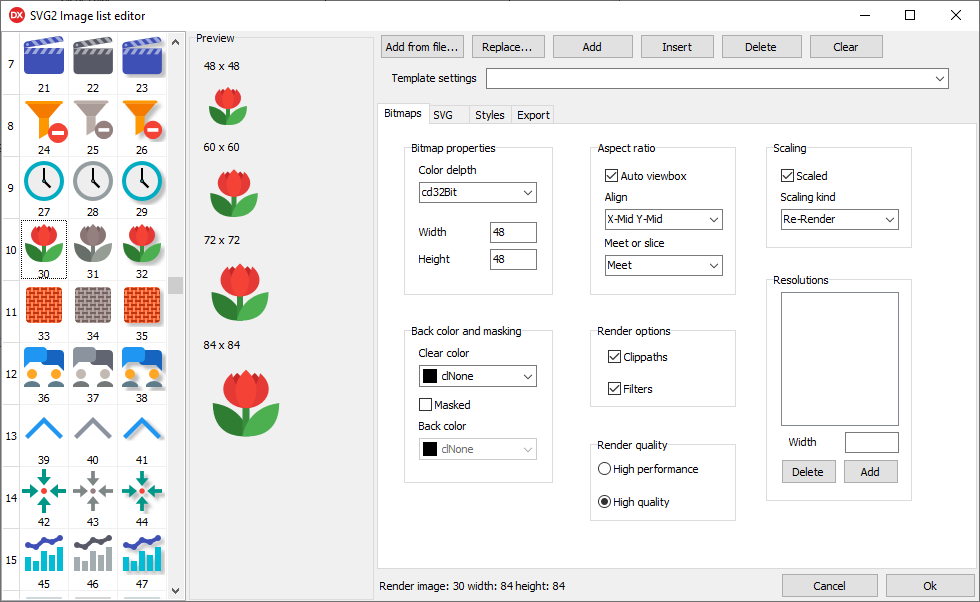Expand the Scaling kind dropdown
Image resolution: width=980 pixels, height=602 pixels.
(x=839, y=219)
